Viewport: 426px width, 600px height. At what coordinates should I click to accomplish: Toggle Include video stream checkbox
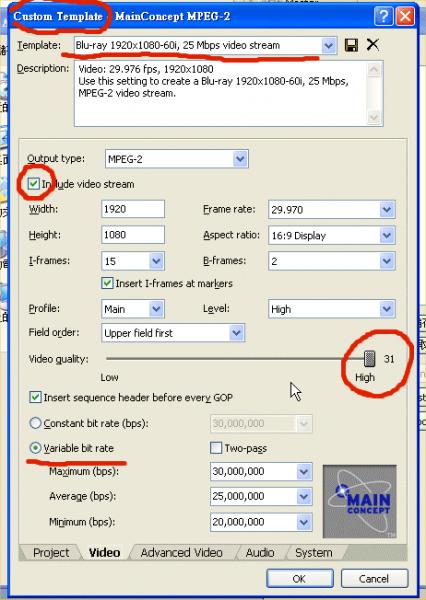pyautogui.click(x=34, y=184)
